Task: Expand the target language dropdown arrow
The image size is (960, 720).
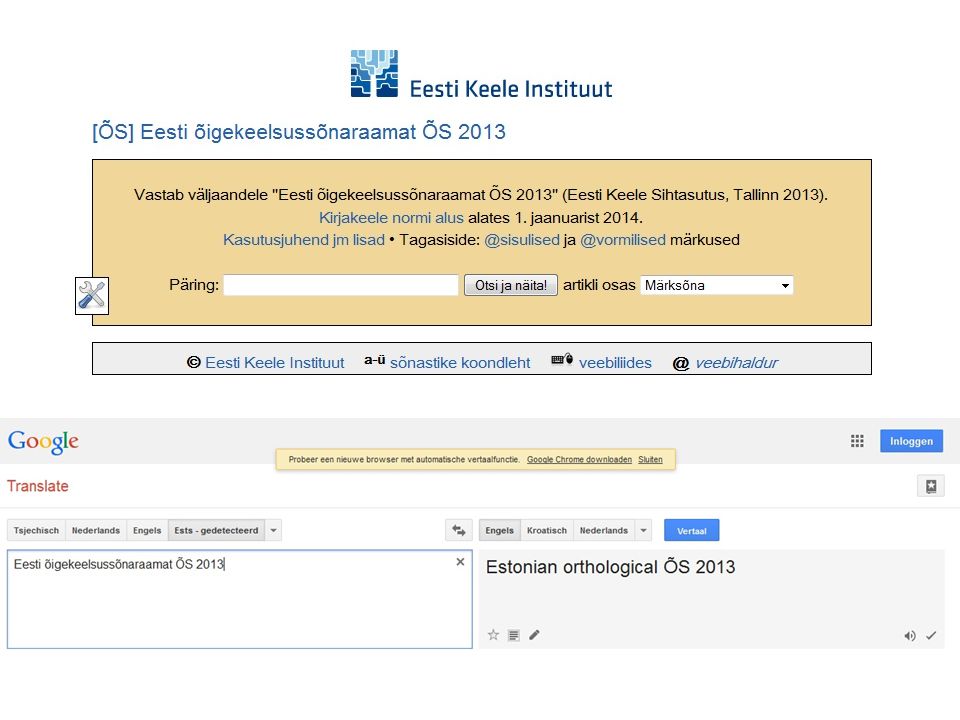Action: pyautogui.click(x=643, y=530)
